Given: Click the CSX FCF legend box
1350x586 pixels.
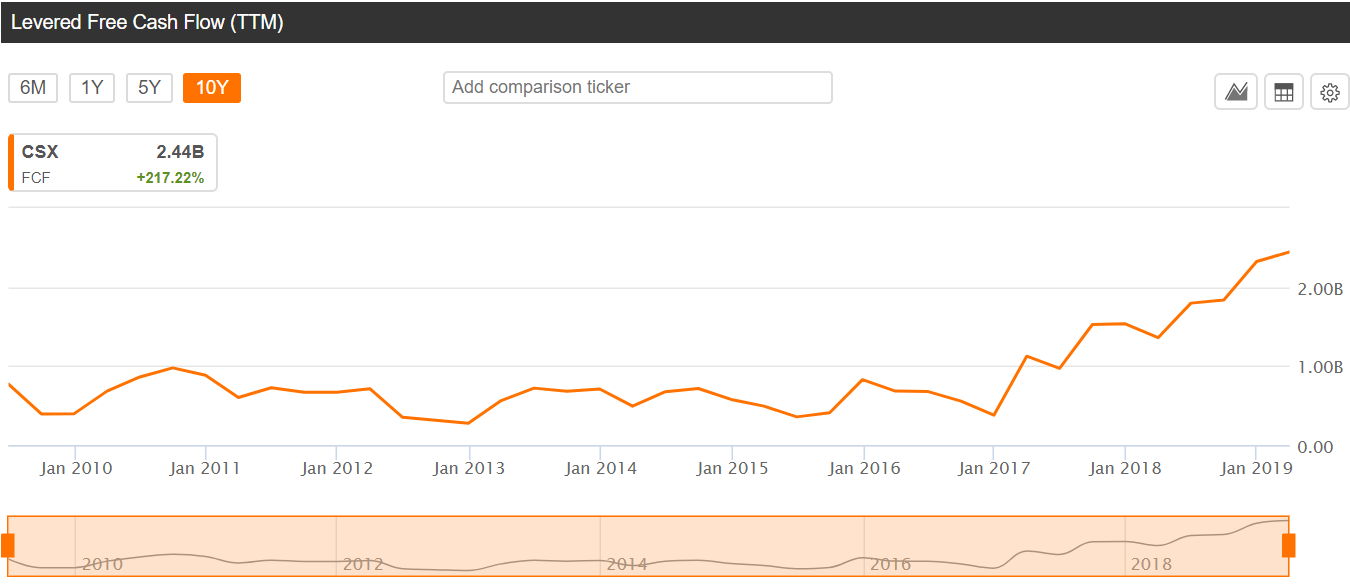Looking at the screenshot, I should (x=113, y=162).
